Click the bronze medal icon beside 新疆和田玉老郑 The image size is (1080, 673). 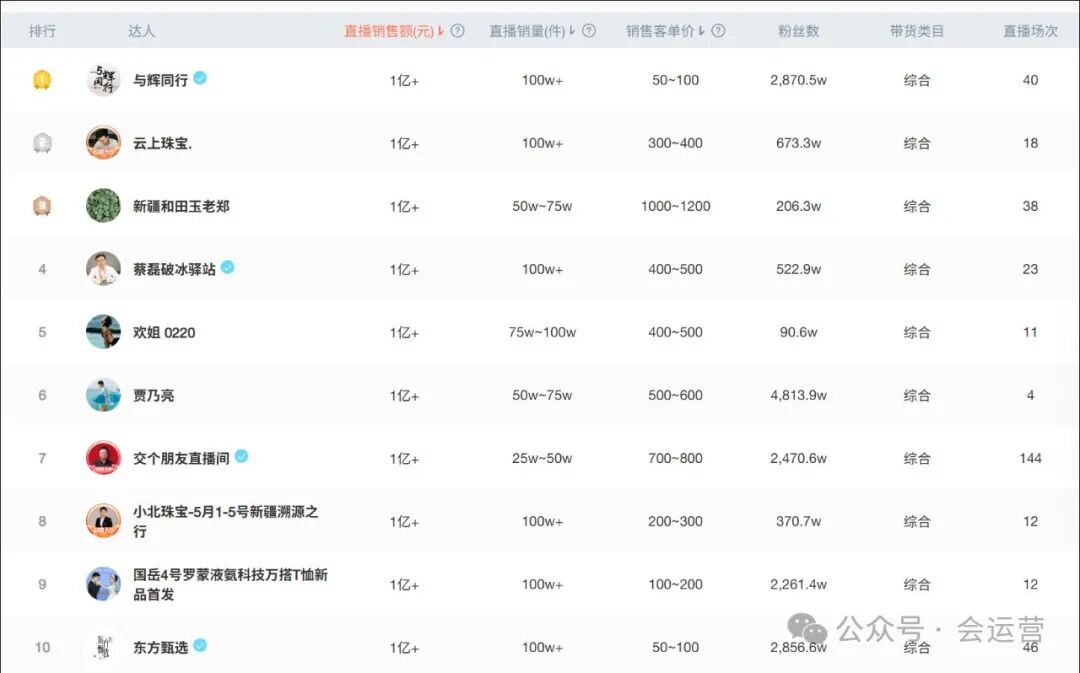click(x=41, y=205)
